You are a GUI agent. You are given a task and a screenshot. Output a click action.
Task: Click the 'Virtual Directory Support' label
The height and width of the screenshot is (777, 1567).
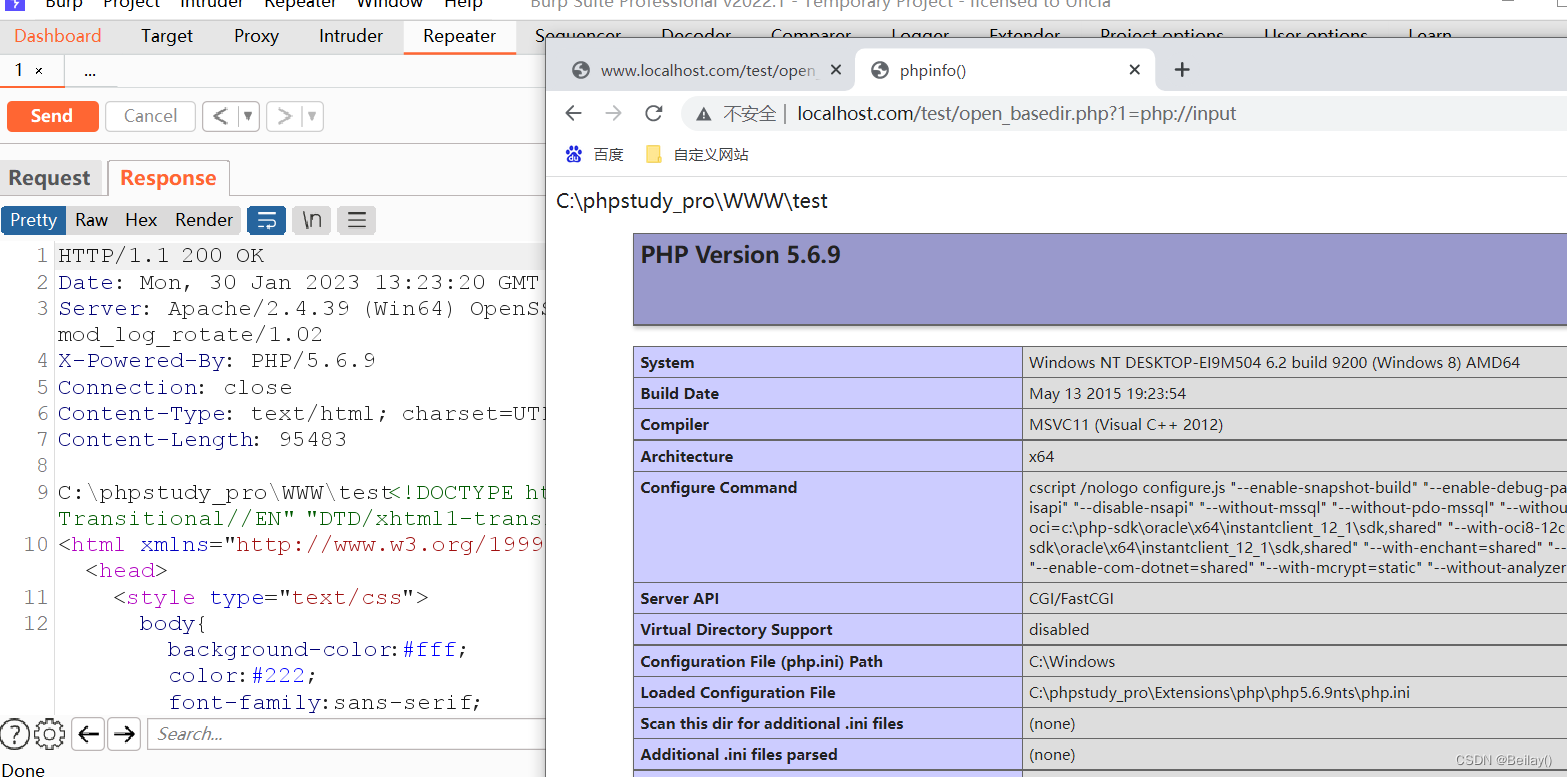coord(737,630)
